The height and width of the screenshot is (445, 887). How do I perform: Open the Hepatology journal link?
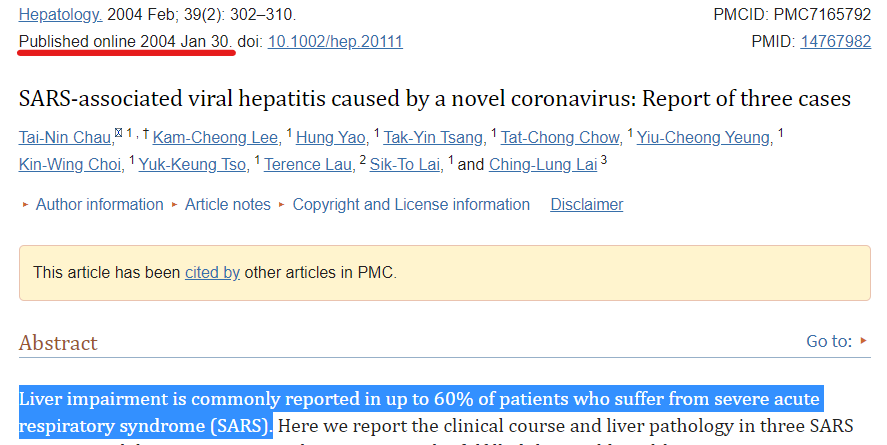tap(60, 15)
